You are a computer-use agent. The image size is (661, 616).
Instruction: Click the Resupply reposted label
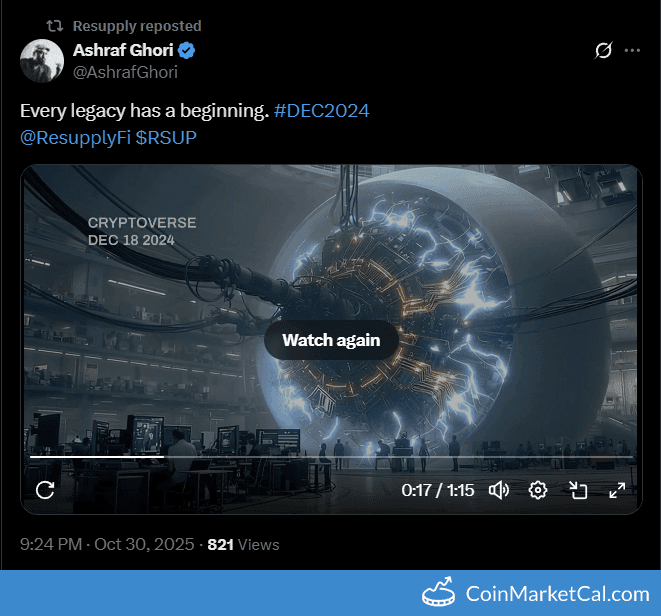(x=137, y=26)
